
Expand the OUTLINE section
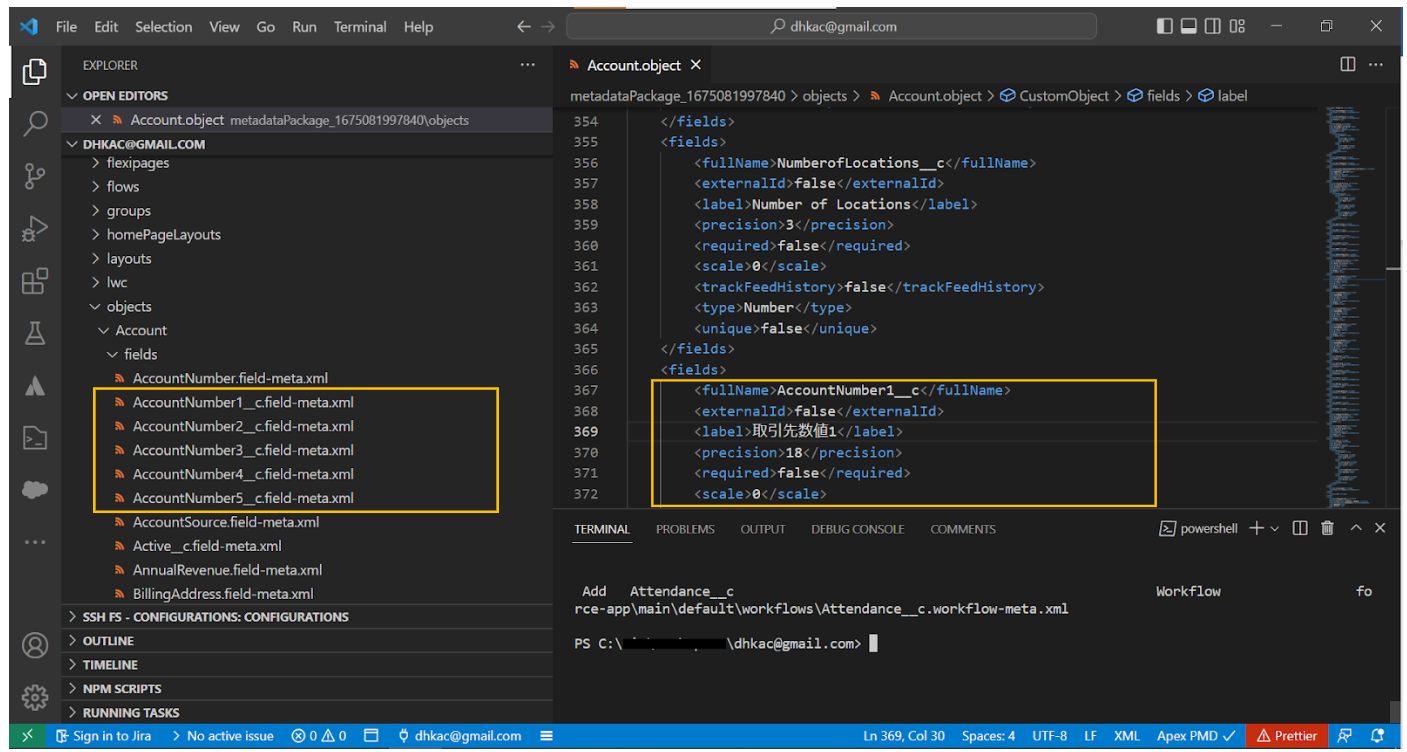tap(108, 641)
